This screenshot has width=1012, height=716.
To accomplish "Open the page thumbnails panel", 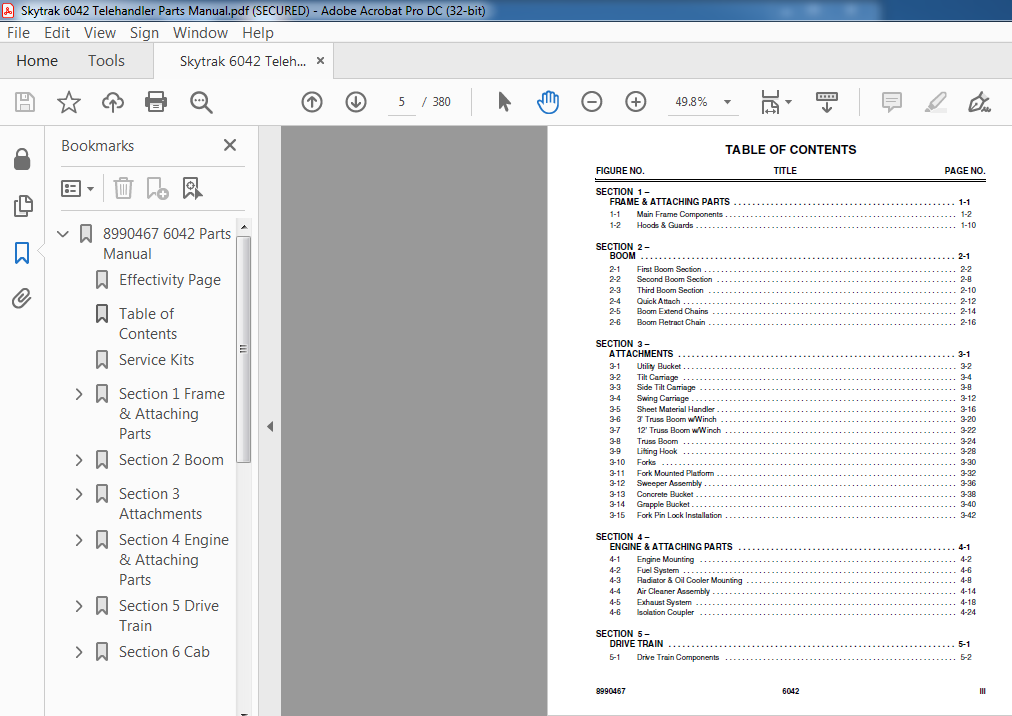I will (x=23, y=205).
